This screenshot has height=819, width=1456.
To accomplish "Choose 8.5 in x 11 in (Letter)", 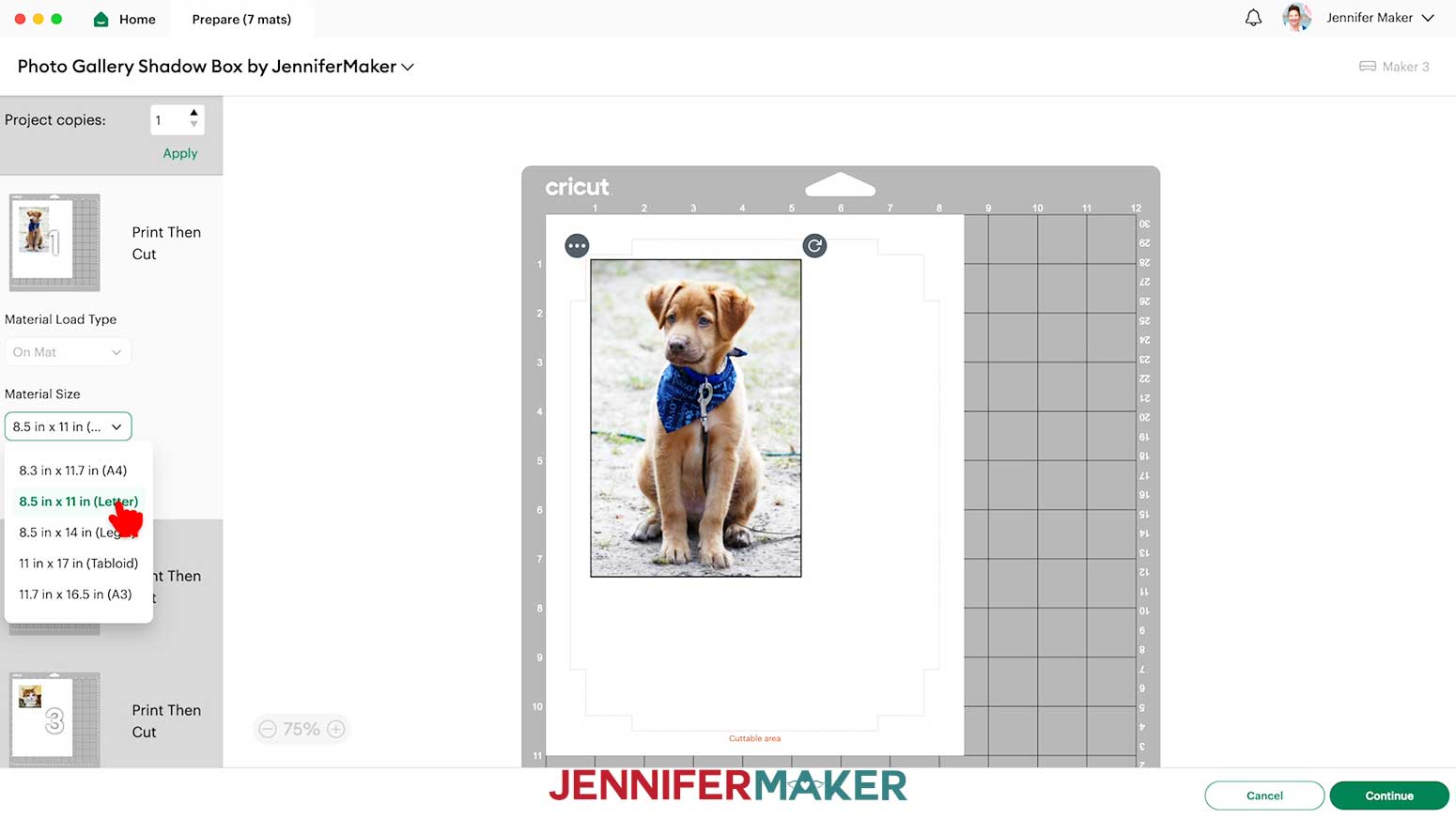I will point(78,502).
